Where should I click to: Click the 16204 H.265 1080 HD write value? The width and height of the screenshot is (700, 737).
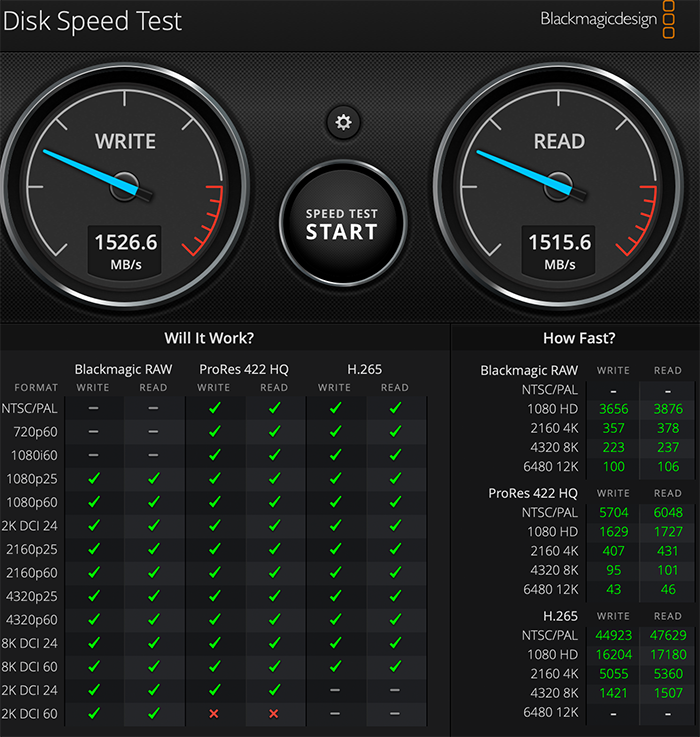pos(613,655)
